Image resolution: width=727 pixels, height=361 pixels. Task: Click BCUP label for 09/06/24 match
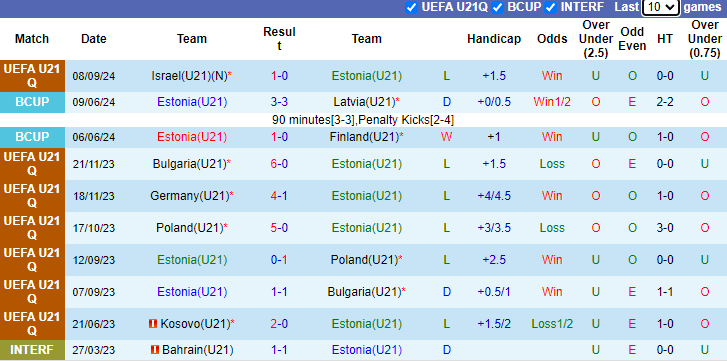point(32,101)
